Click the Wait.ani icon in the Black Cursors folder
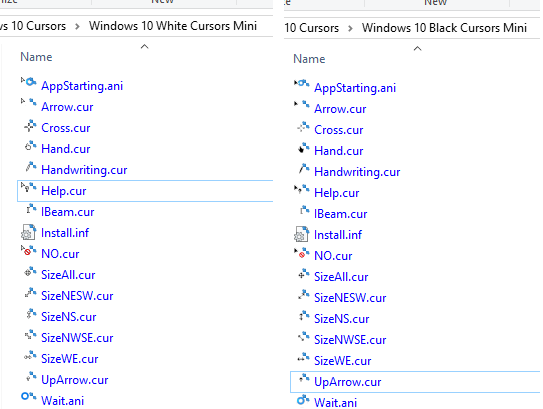The image size is (543, 409). pyautogui.click(x=303, y=400)
